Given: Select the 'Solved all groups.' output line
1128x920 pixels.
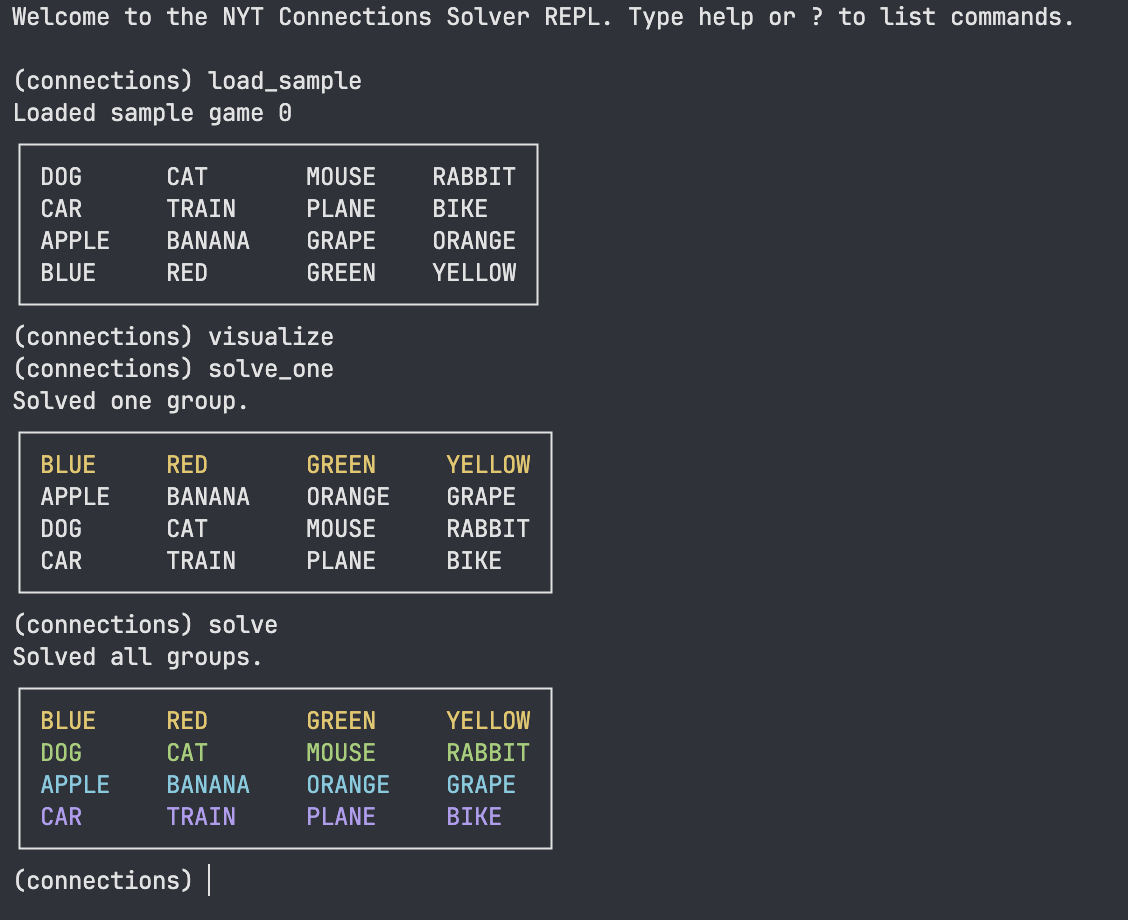Looking at the screenshot, I should 137,657.
